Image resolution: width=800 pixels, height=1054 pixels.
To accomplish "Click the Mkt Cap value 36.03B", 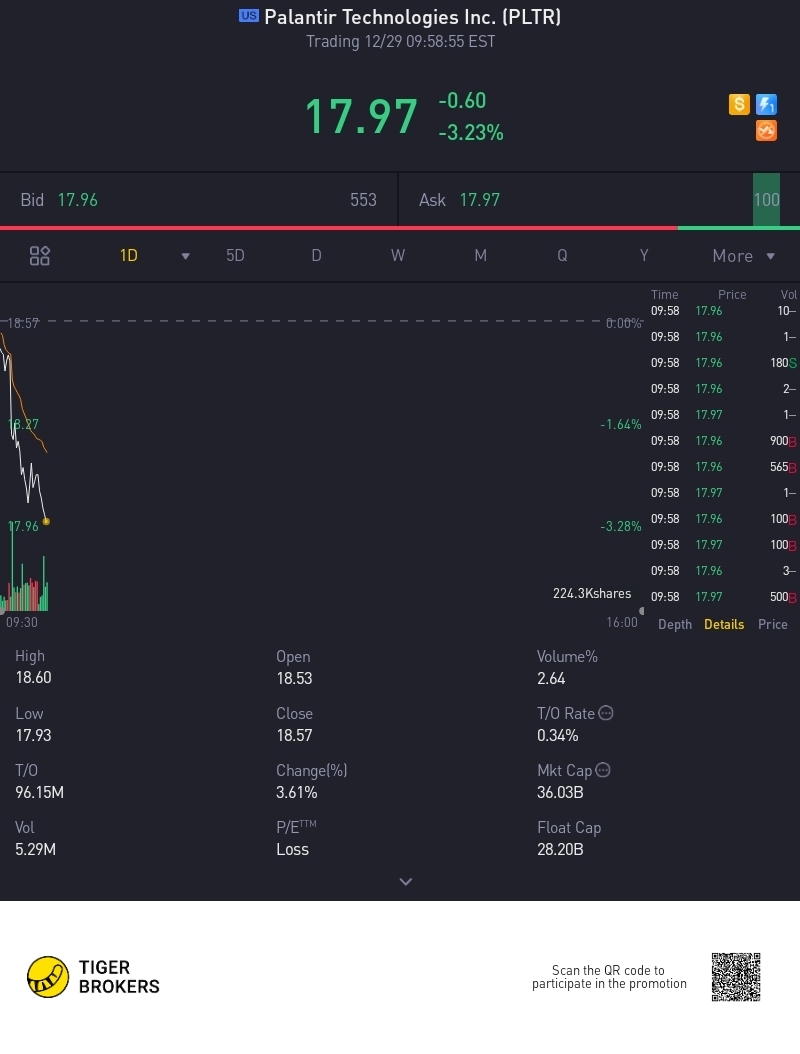I will pyautogui.click(x=560, y=793).
